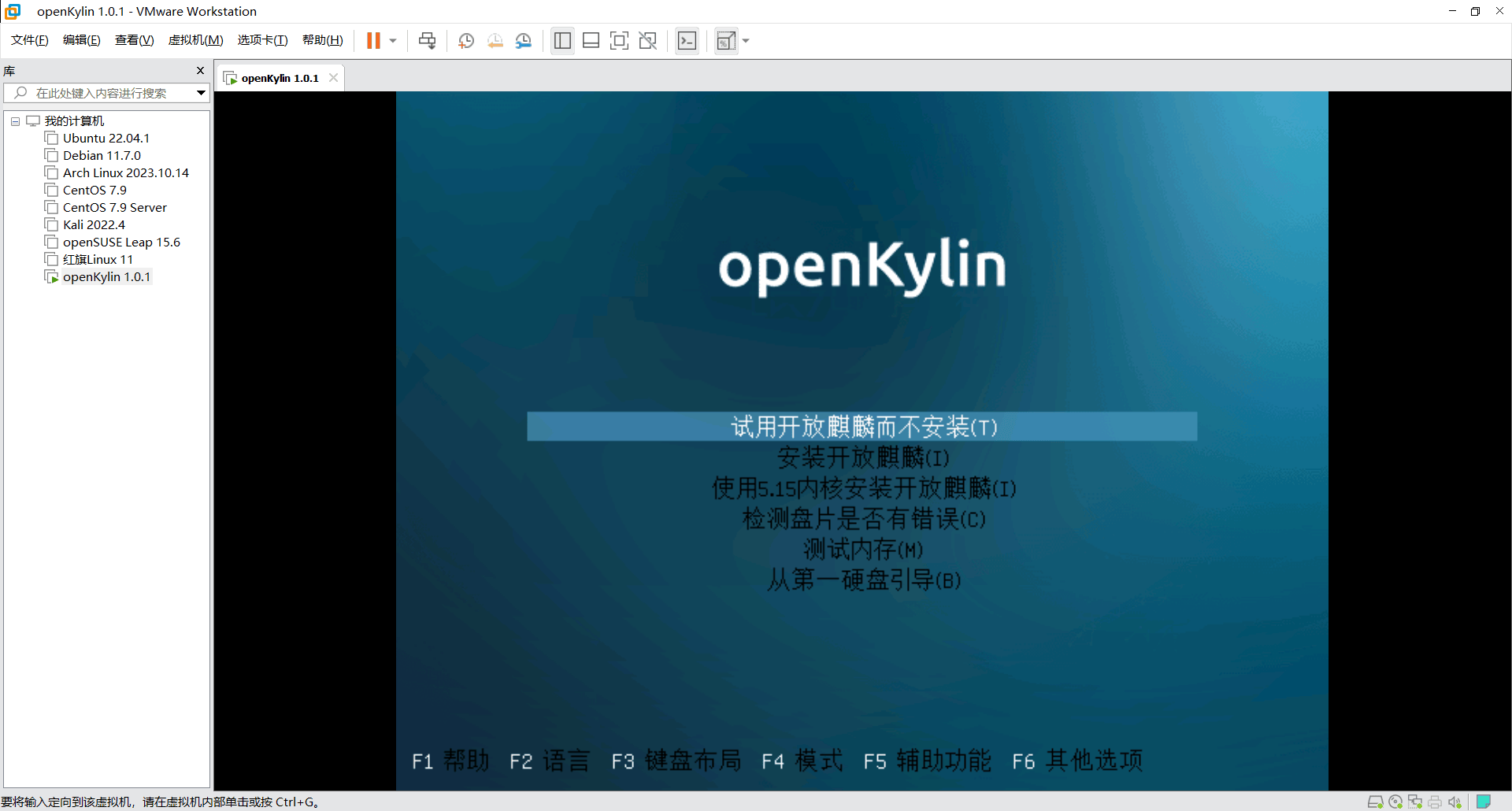Click the orange Suspend (pause) VM button
The width and height of the screenshot is (1512, 811).
373,41
